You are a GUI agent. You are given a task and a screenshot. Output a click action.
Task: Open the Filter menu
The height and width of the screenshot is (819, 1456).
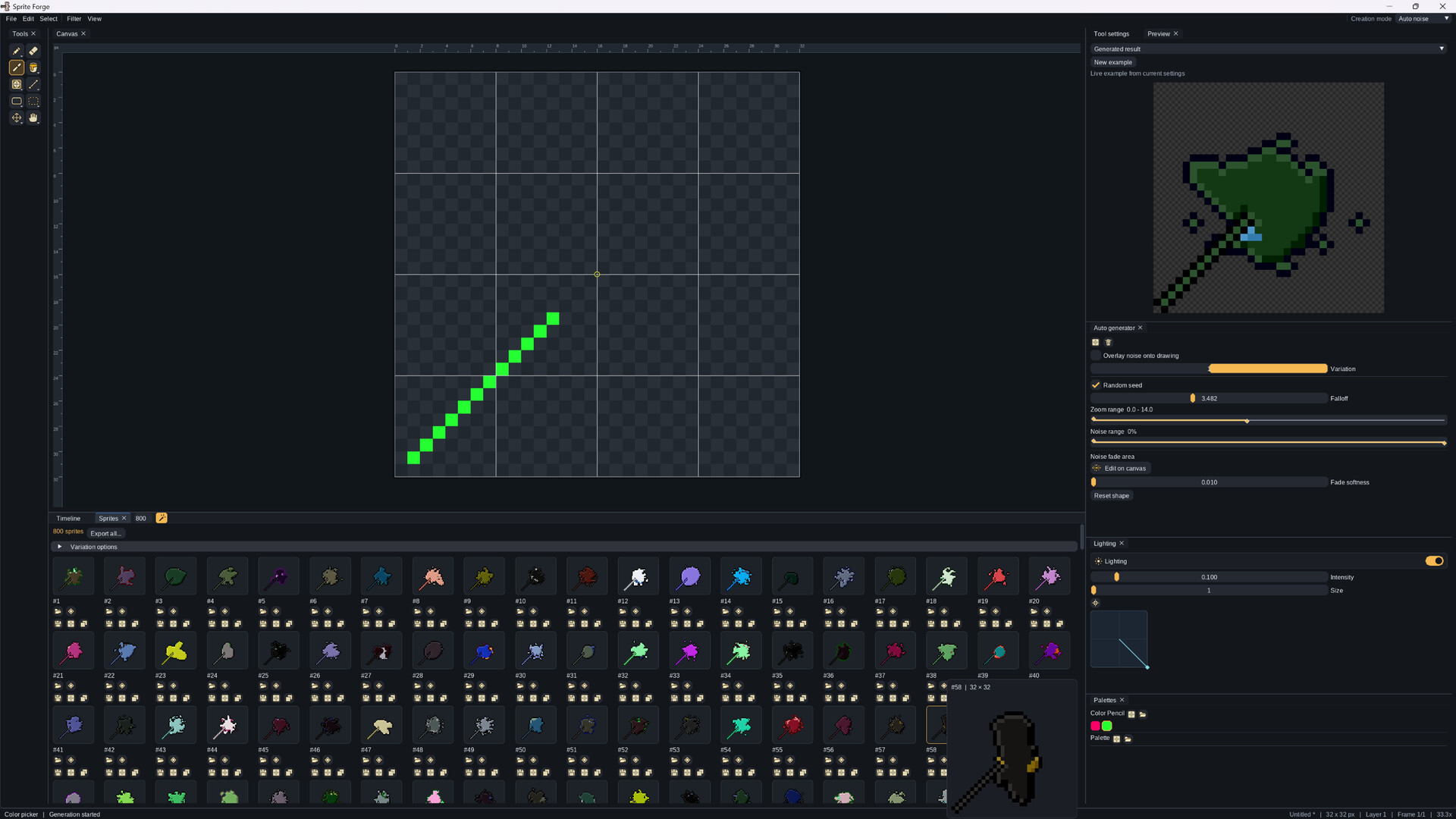pyautogui.click(x=74, y=19)
